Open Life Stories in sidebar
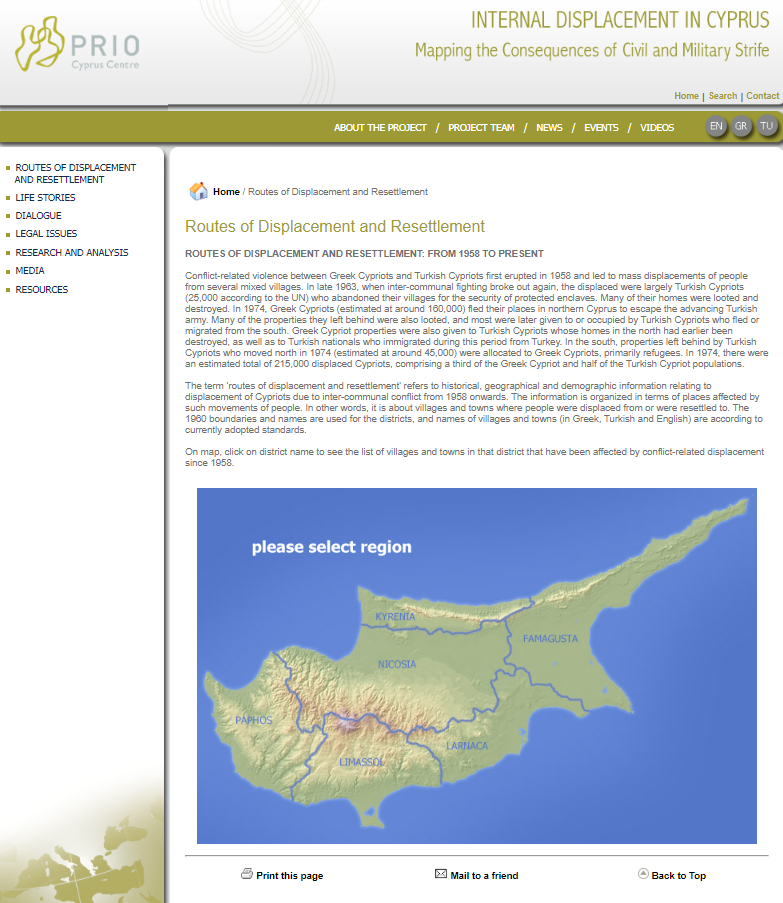 45,198
